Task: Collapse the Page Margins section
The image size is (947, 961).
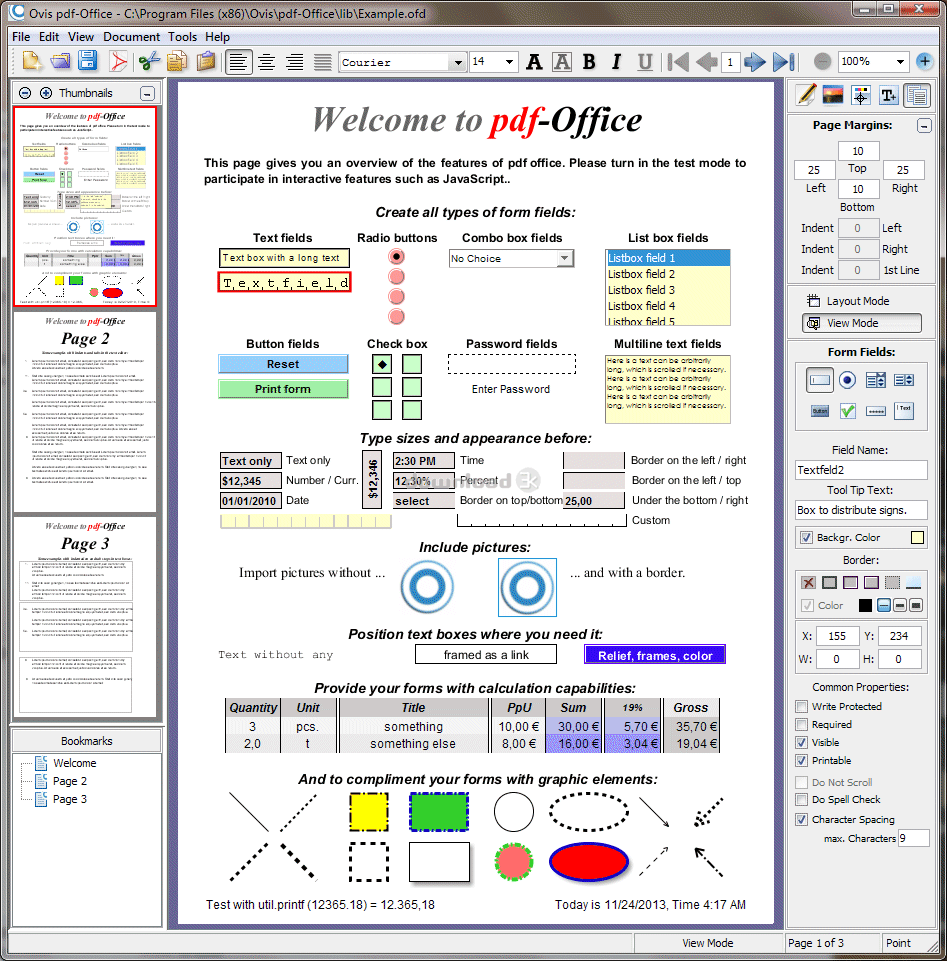Action: point(924,126)
